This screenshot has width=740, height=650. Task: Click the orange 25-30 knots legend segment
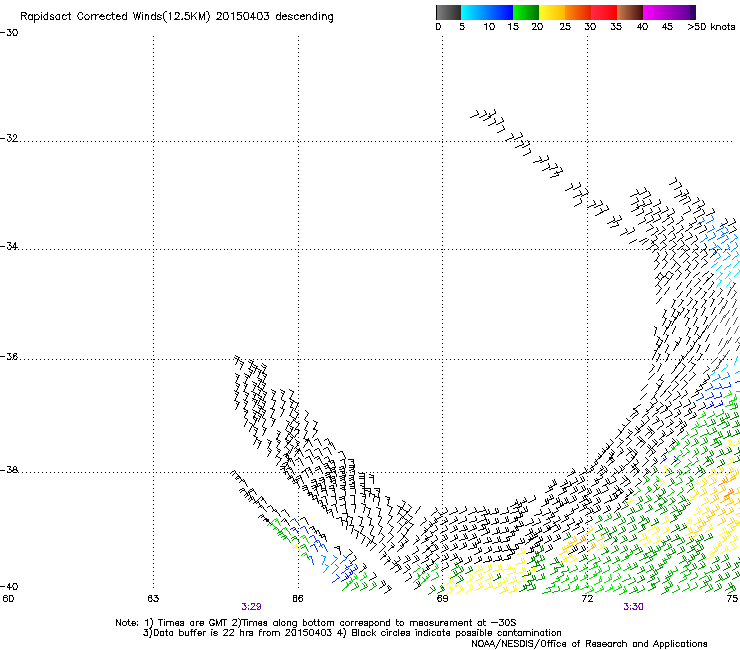tap(578, 12)
